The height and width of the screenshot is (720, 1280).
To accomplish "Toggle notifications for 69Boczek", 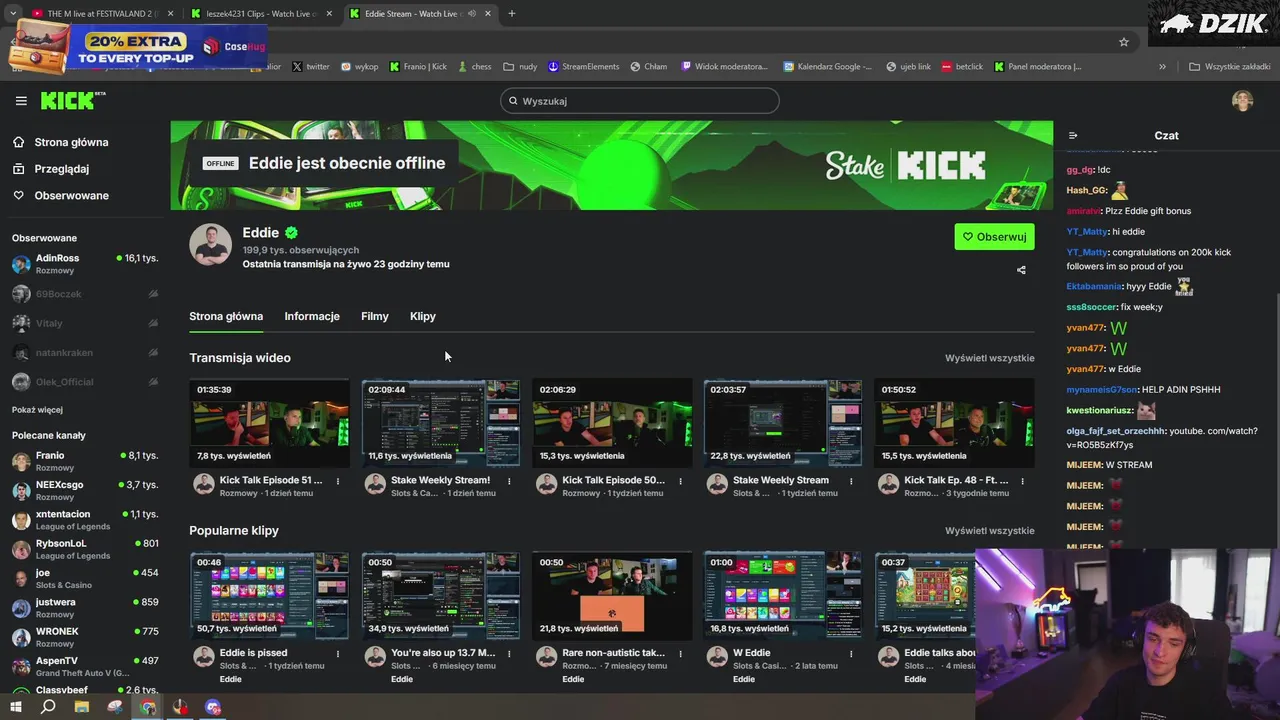I will click(153, 294).
